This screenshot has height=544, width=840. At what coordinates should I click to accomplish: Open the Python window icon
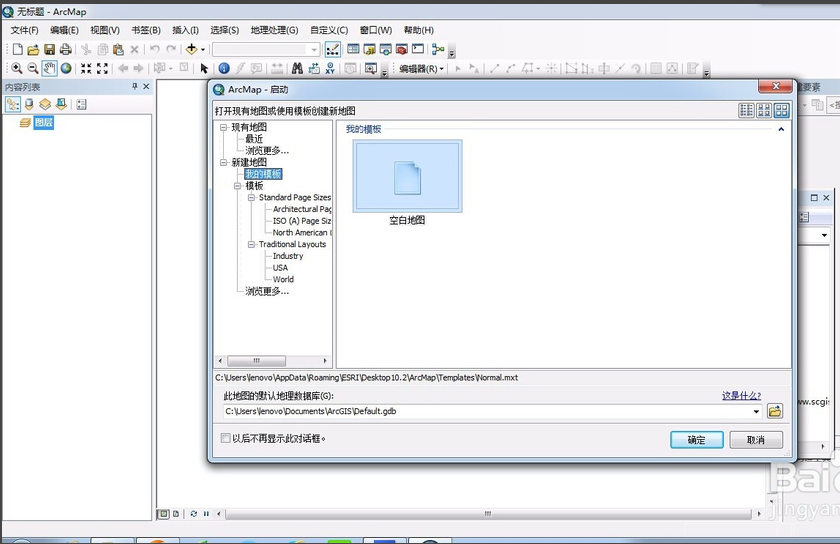[418, 49]
